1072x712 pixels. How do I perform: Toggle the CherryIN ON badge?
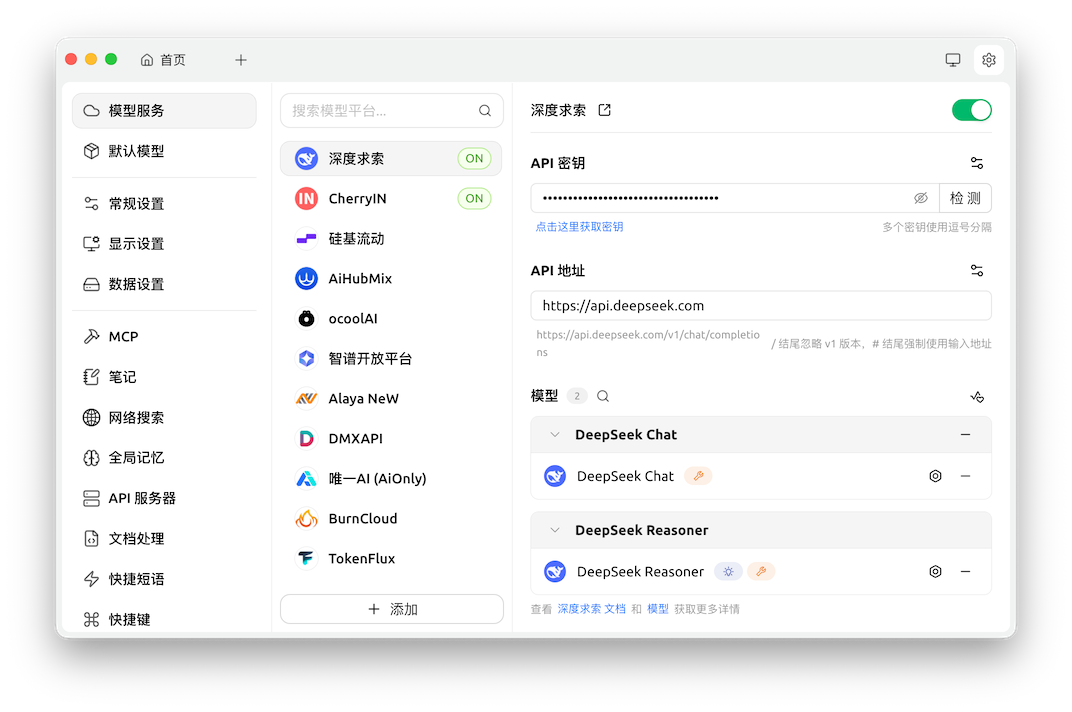coord(474,198)
